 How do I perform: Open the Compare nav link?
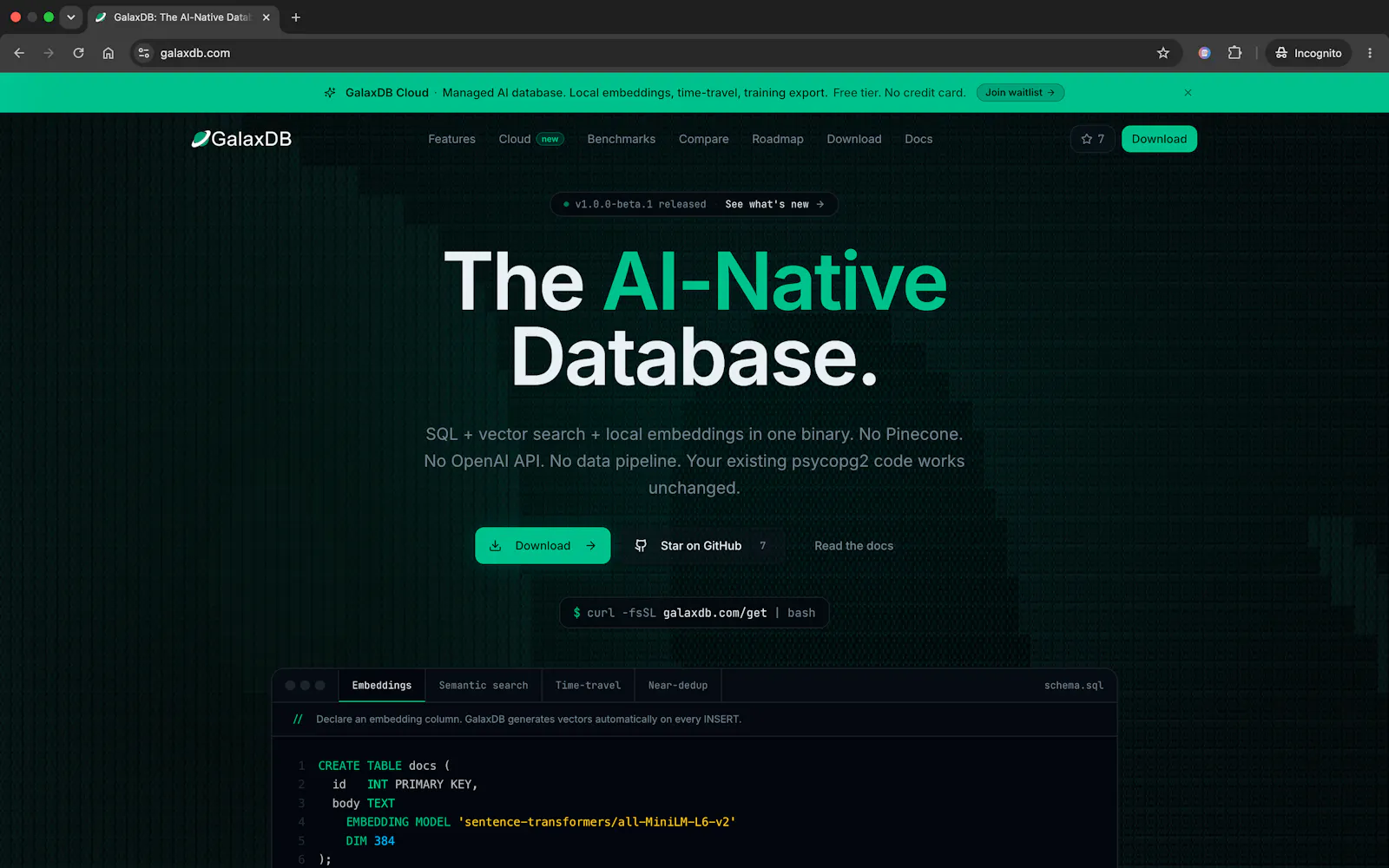pyautogui.click(x=703, y=139)
